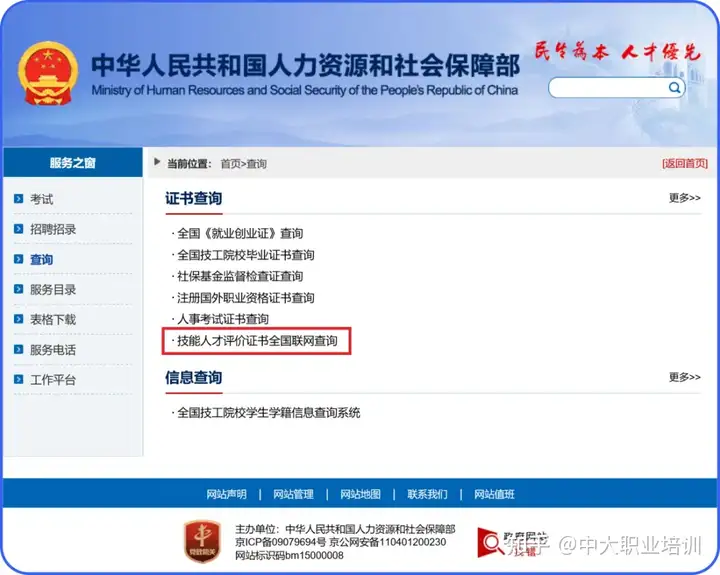The height and width of the screenshot is (575, 720).
Task: Click the 证书查询 section heading
Action: tap(193, 198)
